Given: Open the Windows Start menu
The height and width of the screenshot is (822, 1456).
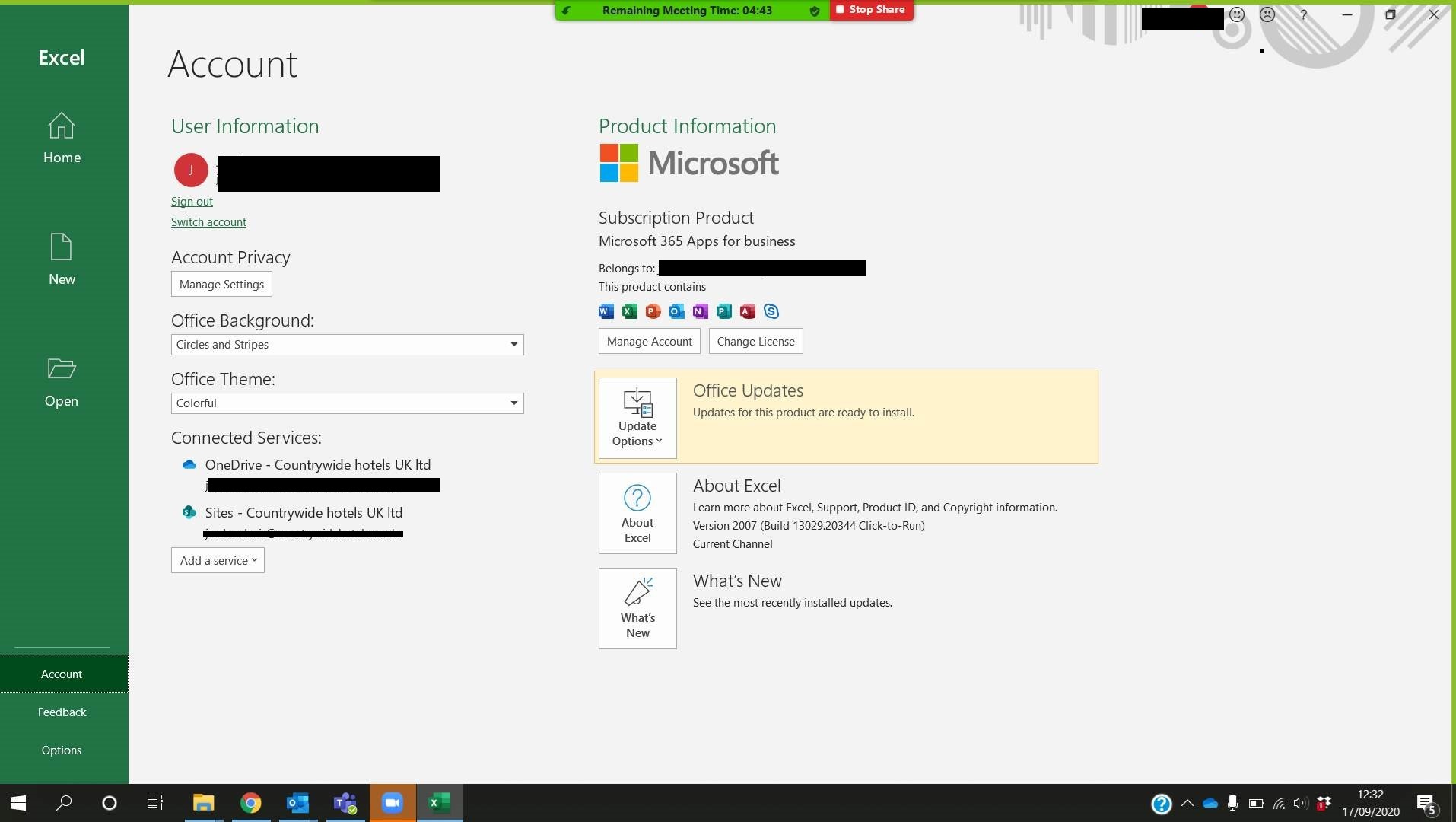Looking at the screenshot, I should click(18, 803).
